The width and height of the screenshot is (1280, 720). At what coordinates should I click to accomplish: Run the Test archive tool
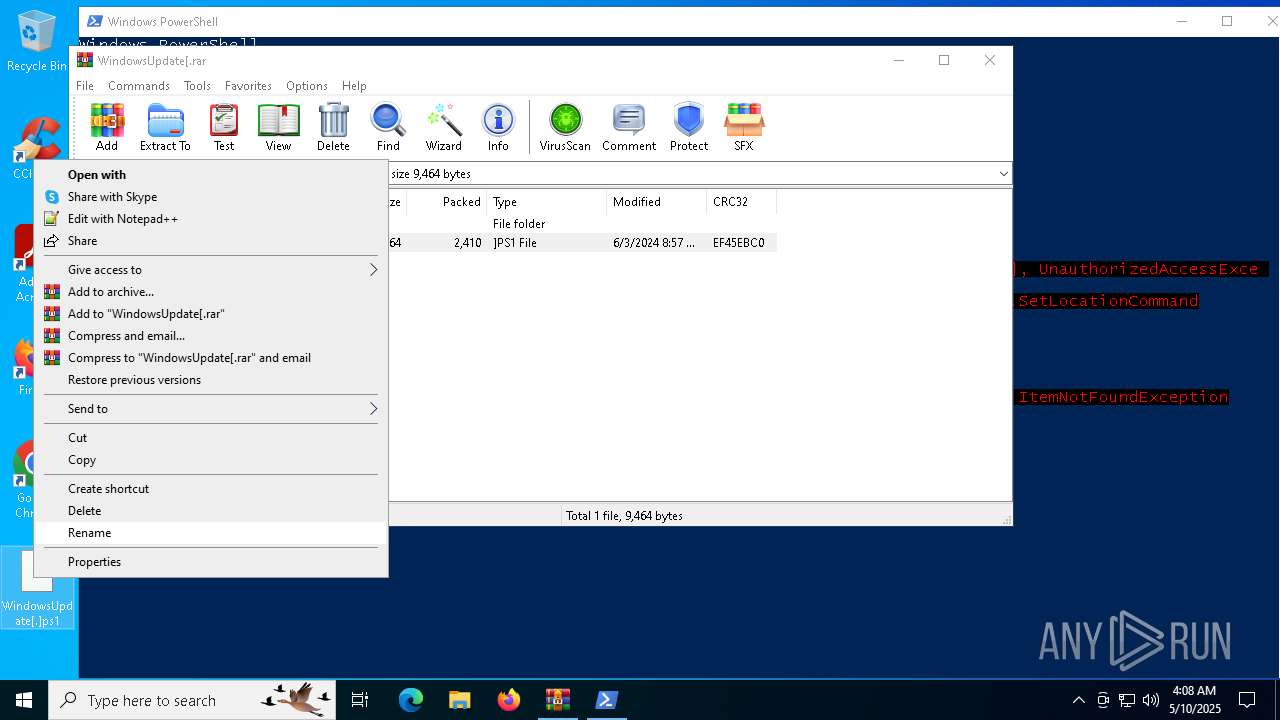[224, 127]
